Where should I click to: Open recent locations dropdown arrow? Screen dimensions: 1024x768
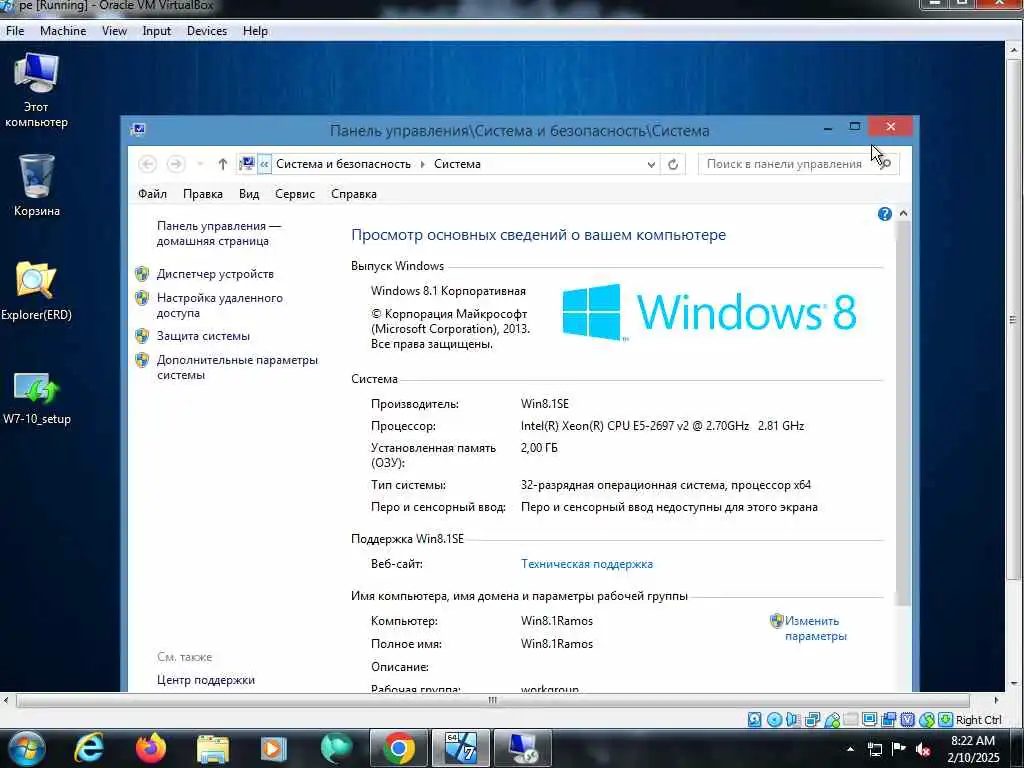(x=200, y=164)
